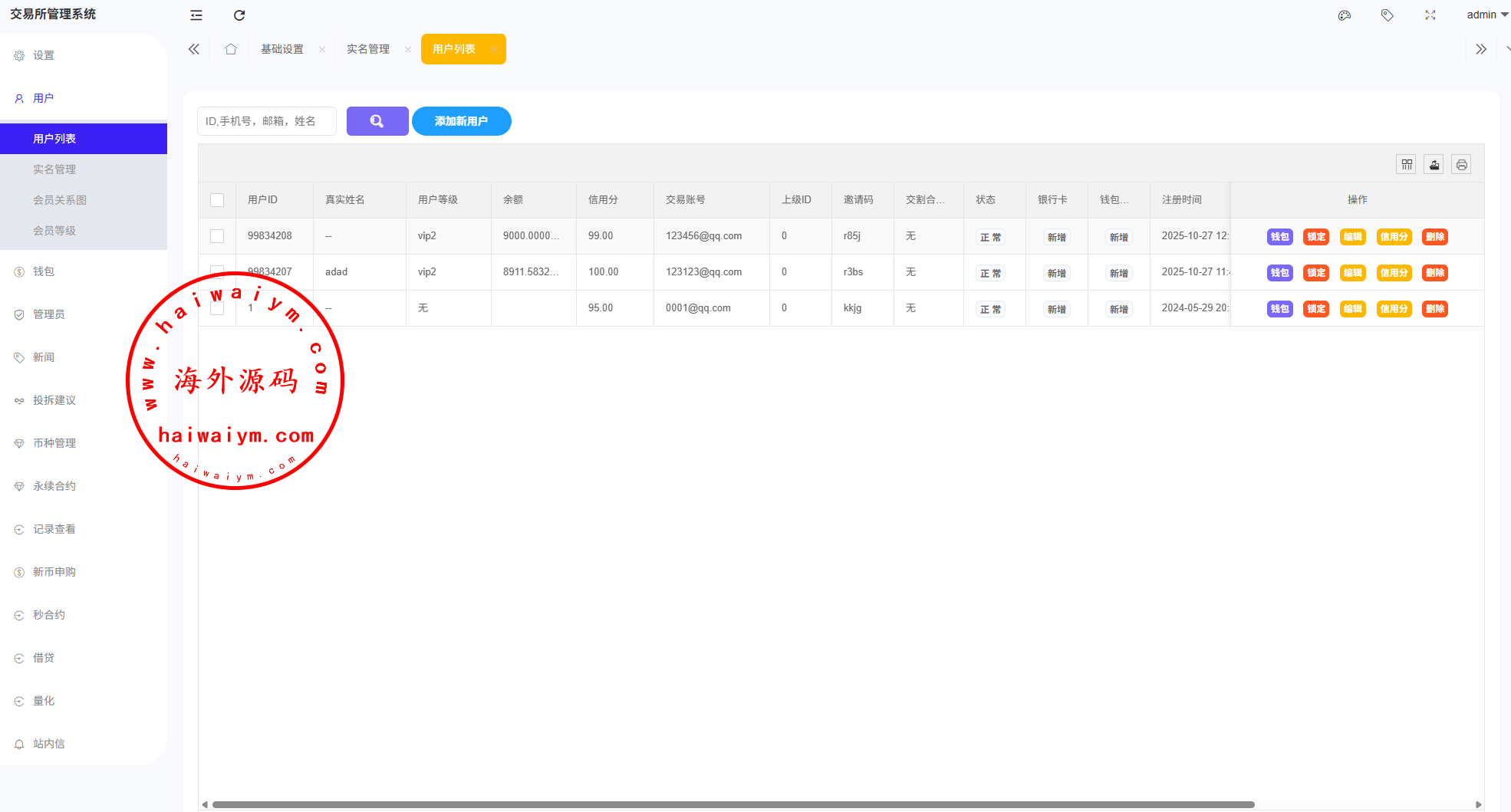Open the theme palette icon

pyautogui.click(x=1344, y=15)
